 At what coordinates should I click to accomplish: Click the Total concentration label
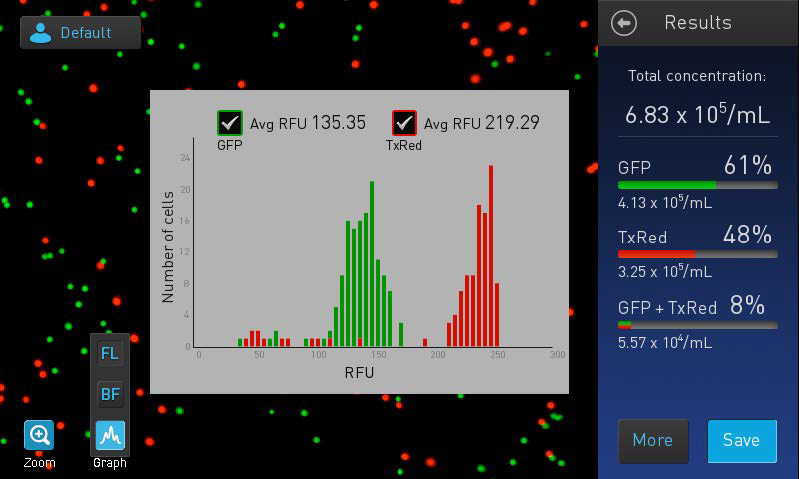coord(697,76)
